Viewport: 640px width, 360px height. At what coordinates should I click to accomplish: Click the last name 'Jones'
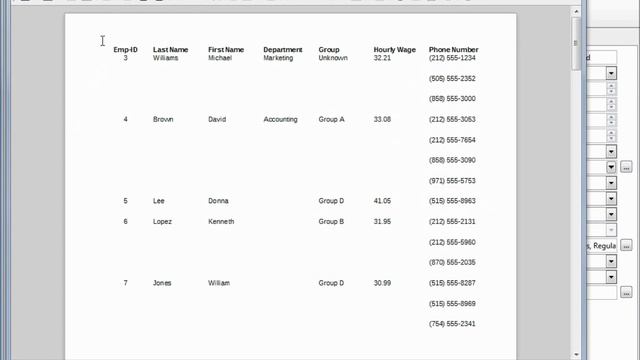click(162, 283)
